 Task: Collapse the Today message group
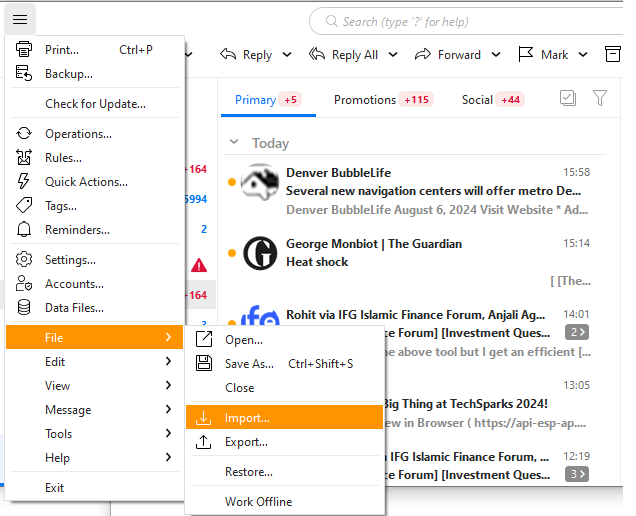click(234, 143)
